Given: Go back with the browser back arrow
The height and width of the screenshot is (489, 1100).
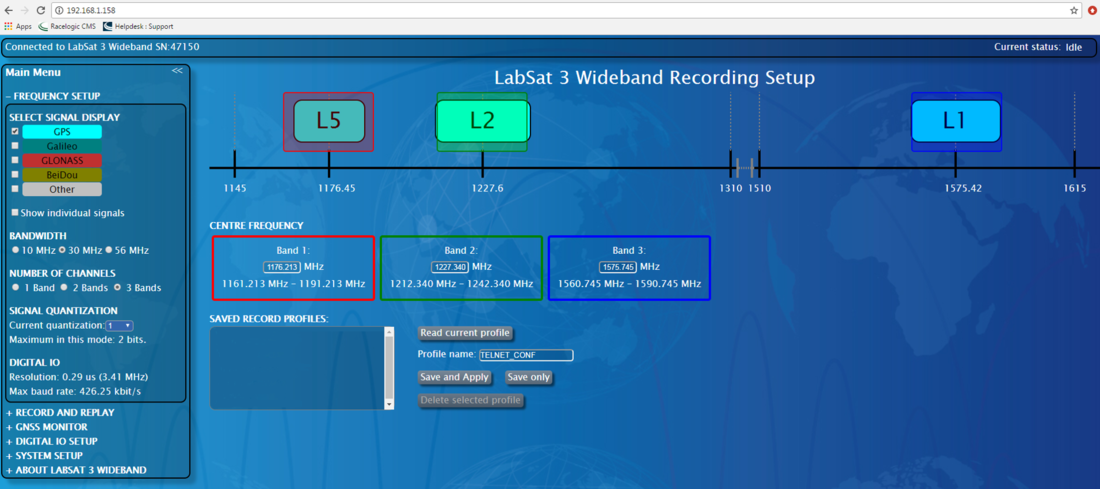Looking at the screenshot, I should tap(8, 11).
